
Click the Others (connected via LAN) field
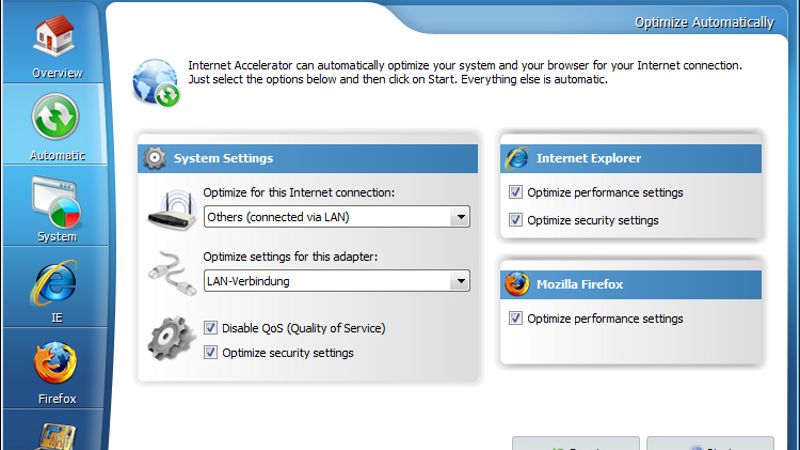click(337, 217)
